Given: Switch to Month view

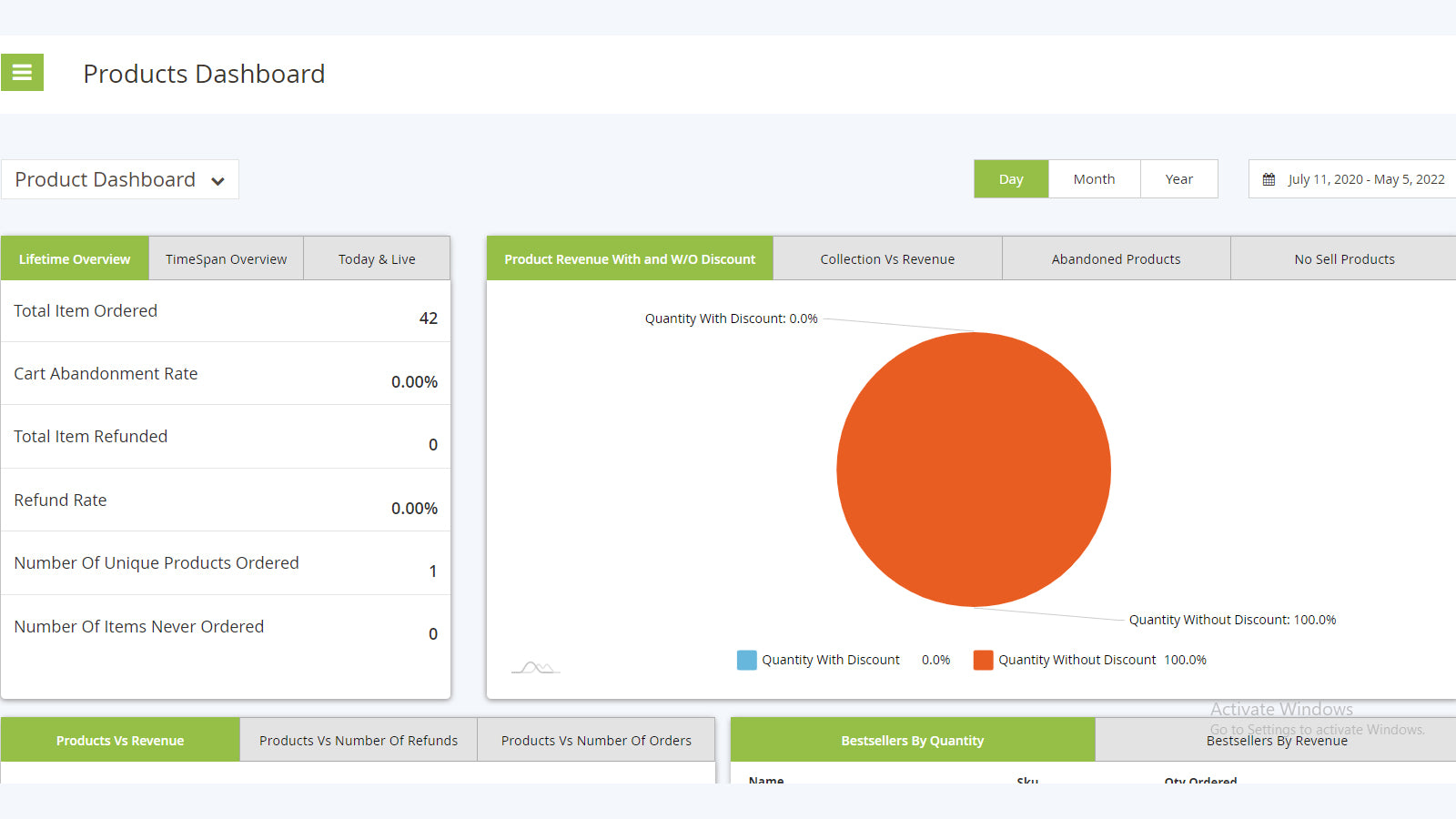Looking at the screenshot, I should 1094,178.
